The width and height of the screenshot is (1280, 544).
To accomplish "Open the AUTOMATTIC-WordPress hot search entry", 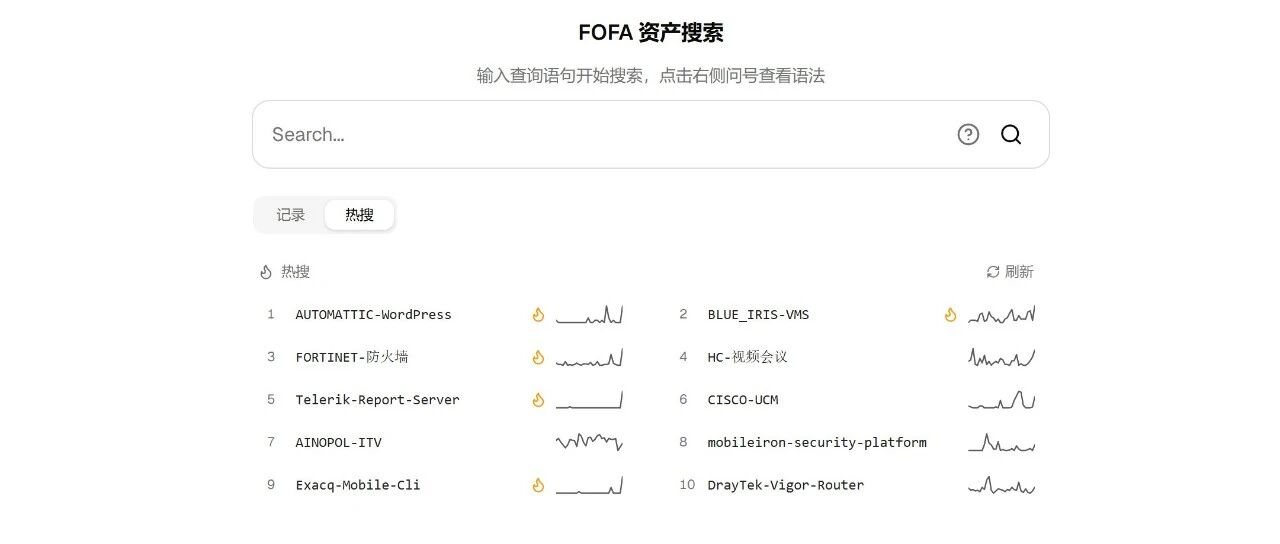I will click(x=373, y=315).
